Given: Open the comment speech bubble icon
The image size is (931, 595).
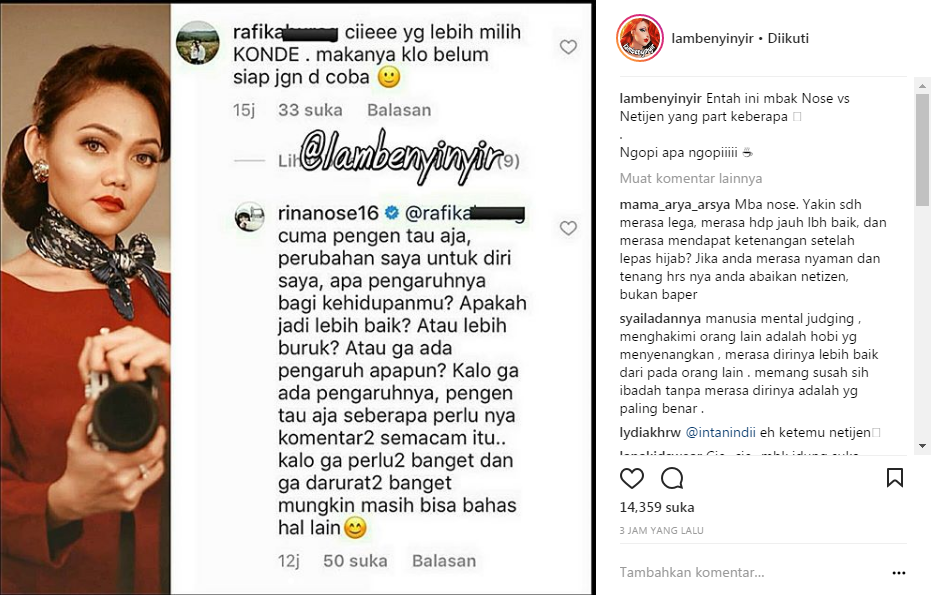Looking at the screenshot, I should click(x=672, y=478).
